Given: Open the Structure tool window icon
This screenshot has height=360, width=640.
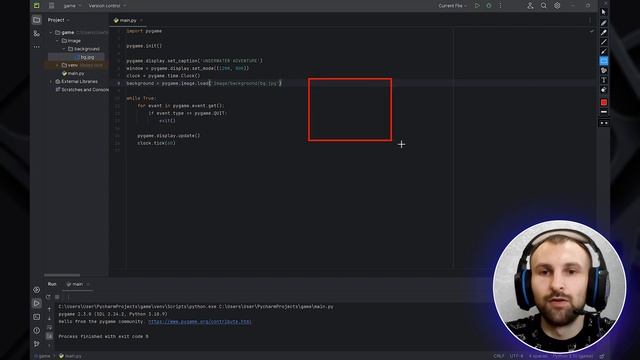Looking at the screenshot, I should click(37, 33).
